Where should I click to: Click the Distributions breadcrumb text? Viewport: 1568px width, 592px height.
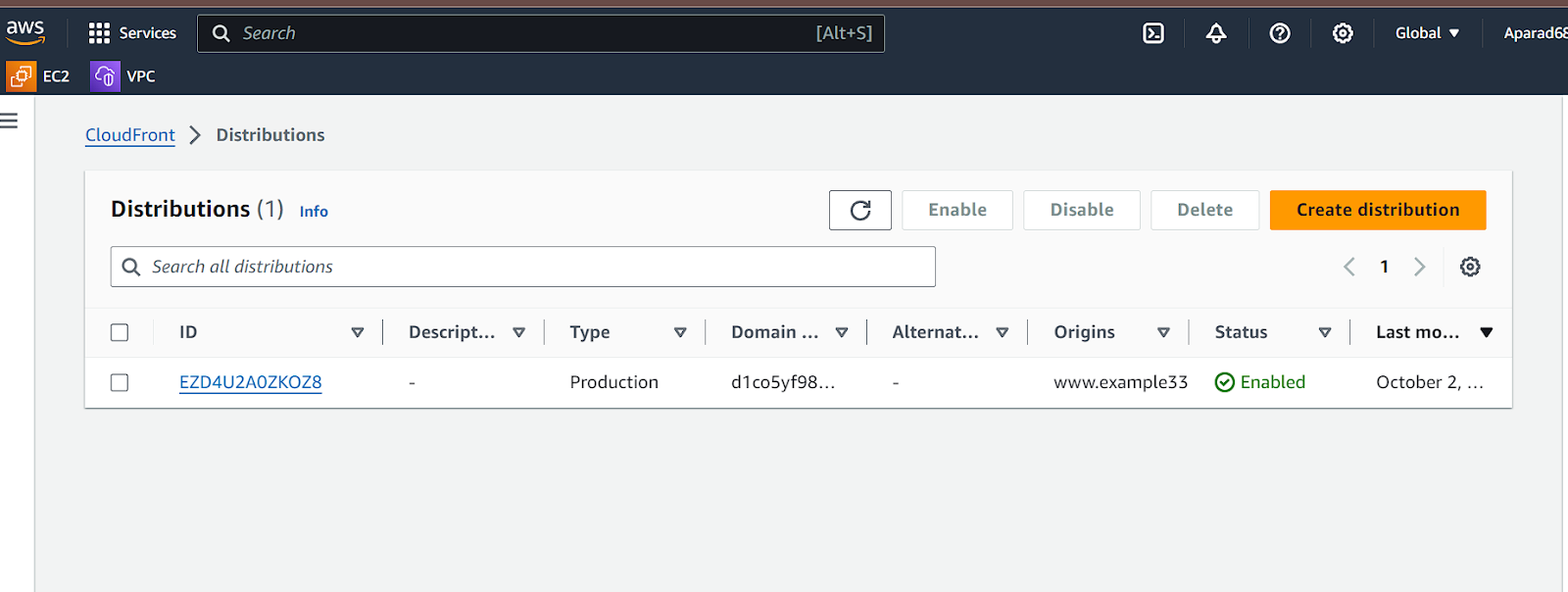point(270,135)
